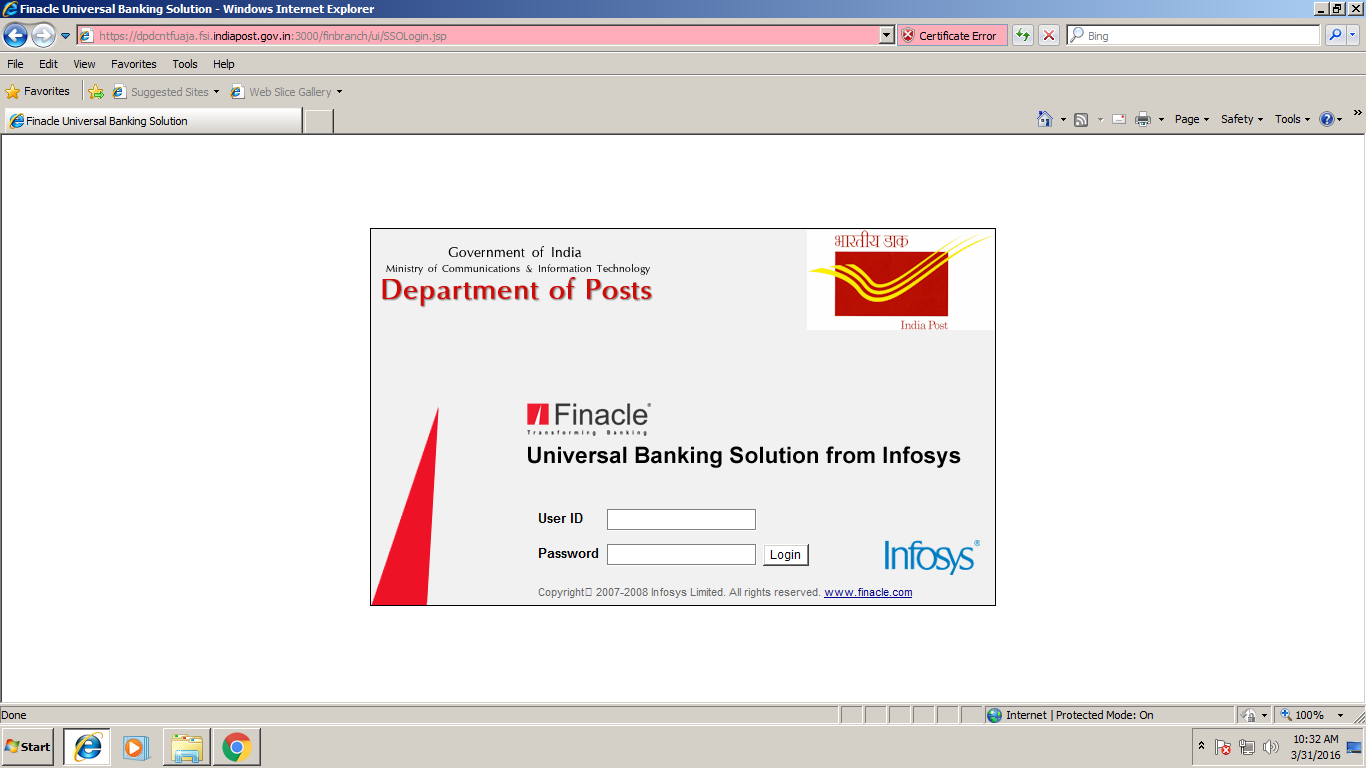Open the Home page icon
Viewport: 1366px width, 768px height.
[x=1045, y=118]
